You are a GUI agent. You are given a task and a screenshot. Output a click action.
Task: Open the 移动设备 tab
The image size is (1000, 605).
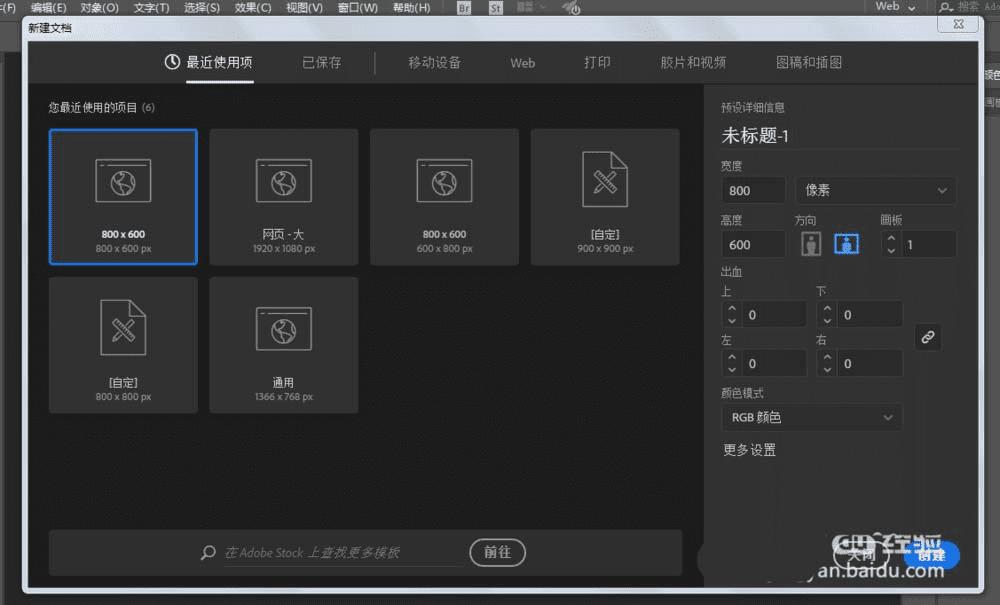point(434,62)
